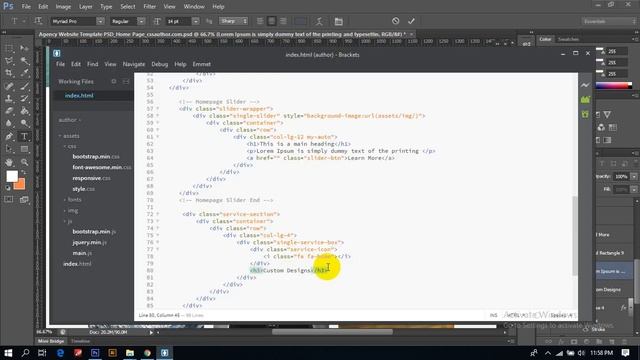Open Brackets Extension Manager icon
The image size is (640, 360).
tap(585, 100)
